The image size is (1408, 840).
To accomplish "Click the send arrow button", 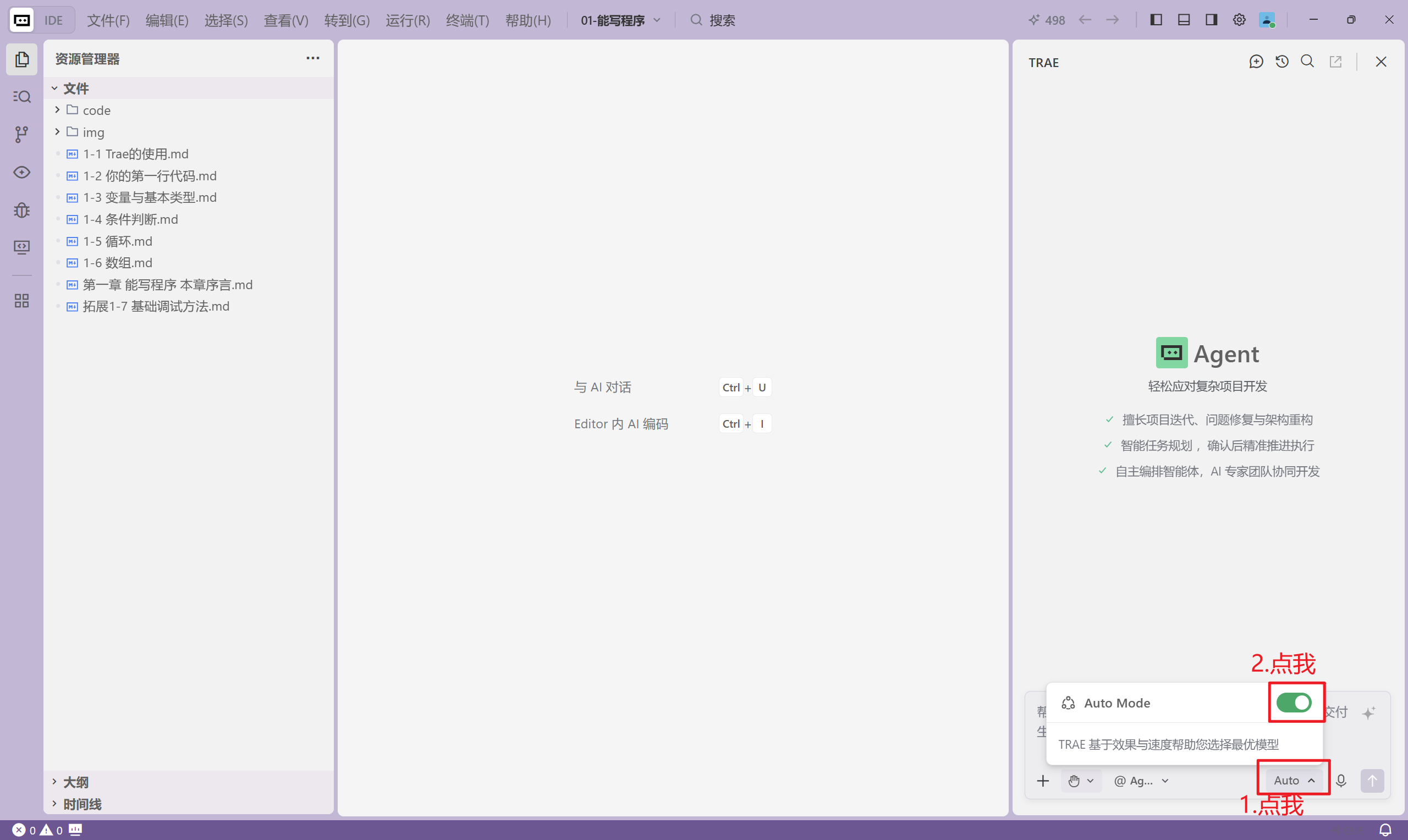I will click(1372, 781).
